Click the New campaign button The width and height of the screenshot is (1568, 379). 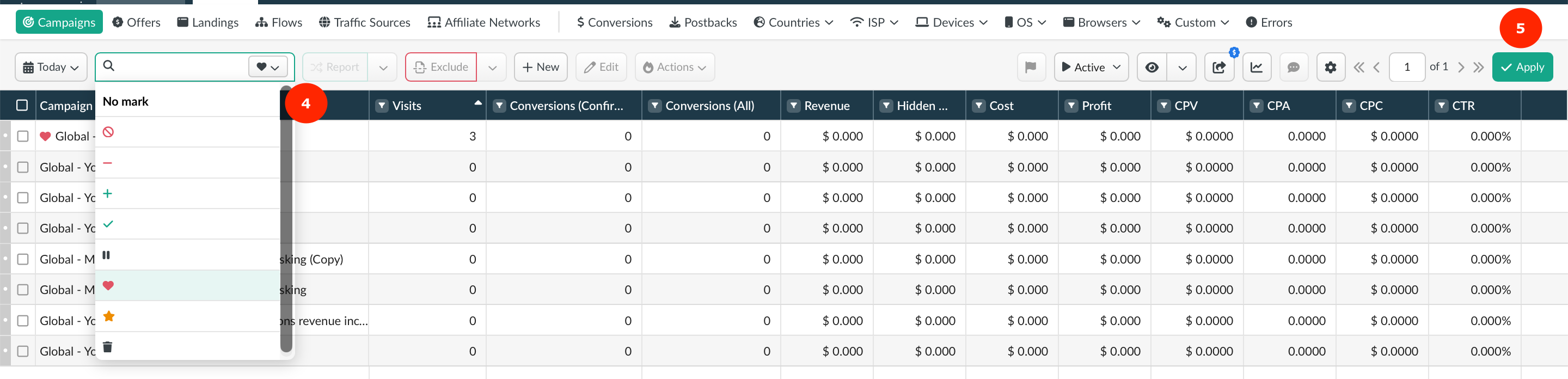click(541, 67)
